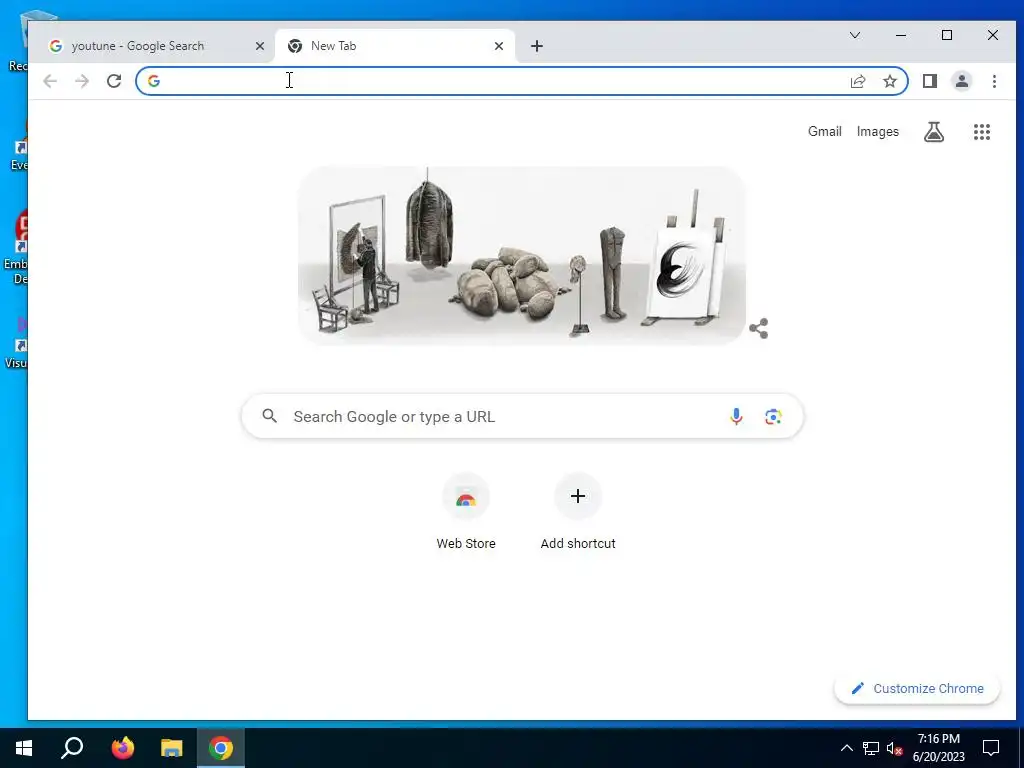Viewport: 1024px width, 768px height.
Task: Minimize the Chrome window
Action: [x=901, y=35]
